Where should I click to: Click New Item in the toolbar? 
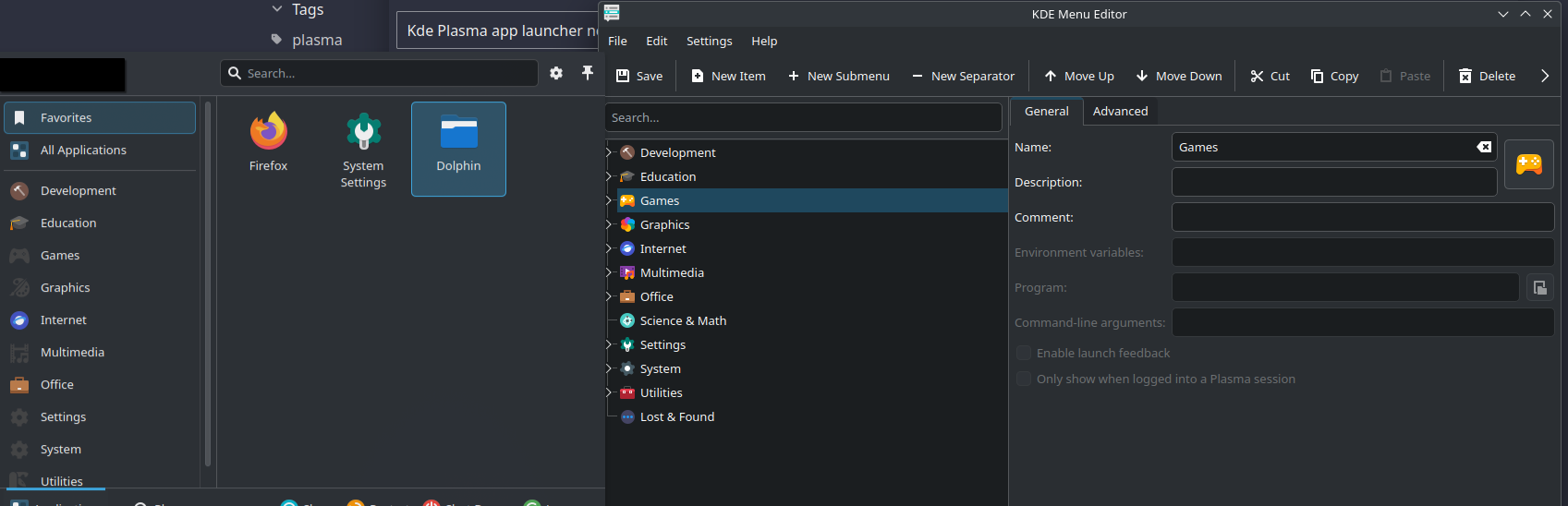(728, 76)
